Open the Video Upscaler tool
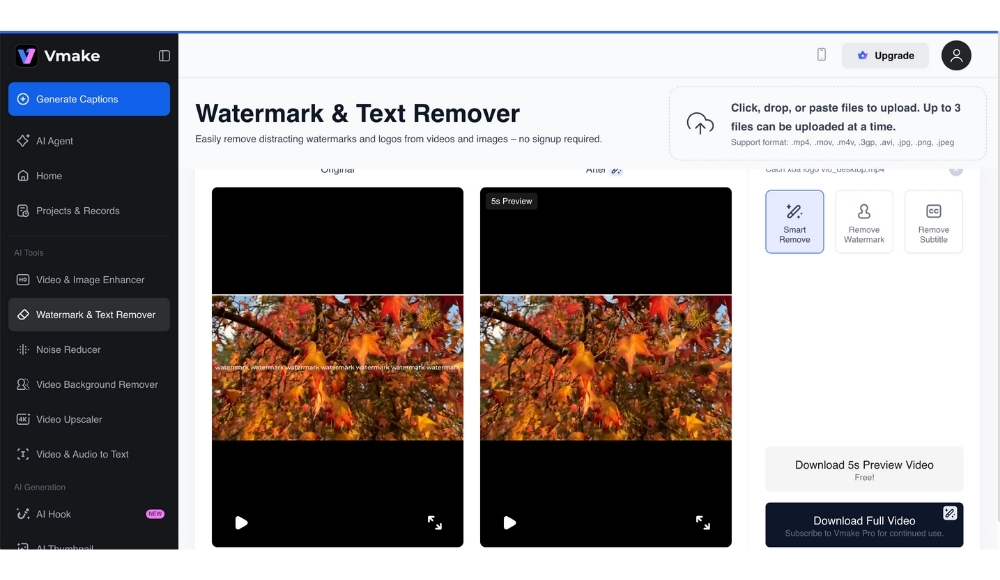 [x=69, y=420]
